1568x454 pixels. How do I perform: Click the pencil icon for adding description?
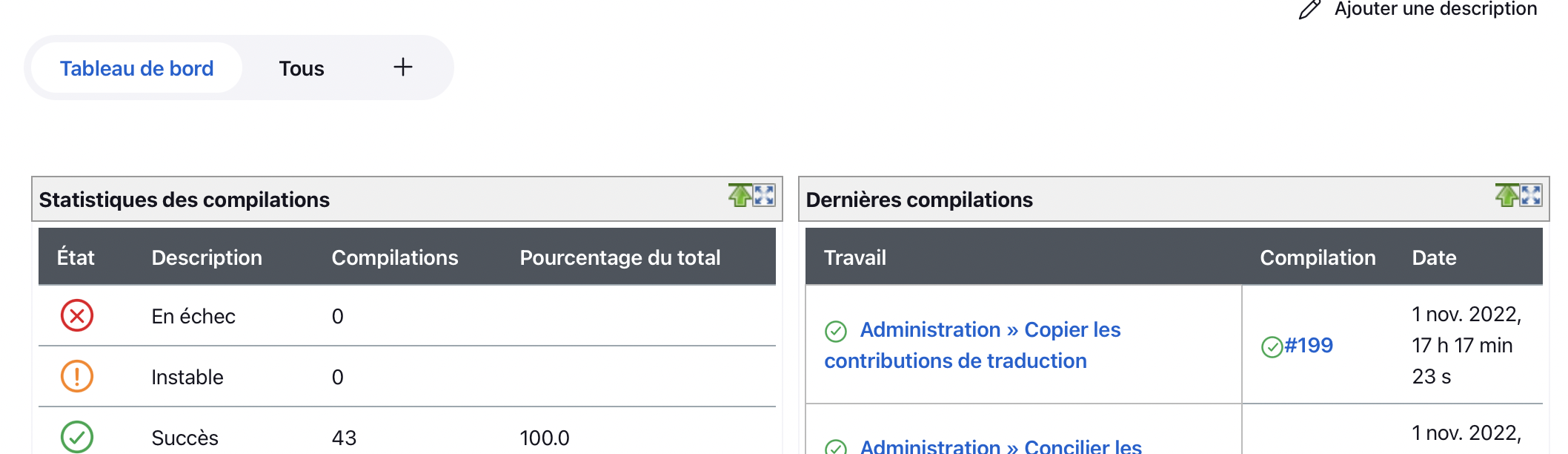click(1309, 10)
